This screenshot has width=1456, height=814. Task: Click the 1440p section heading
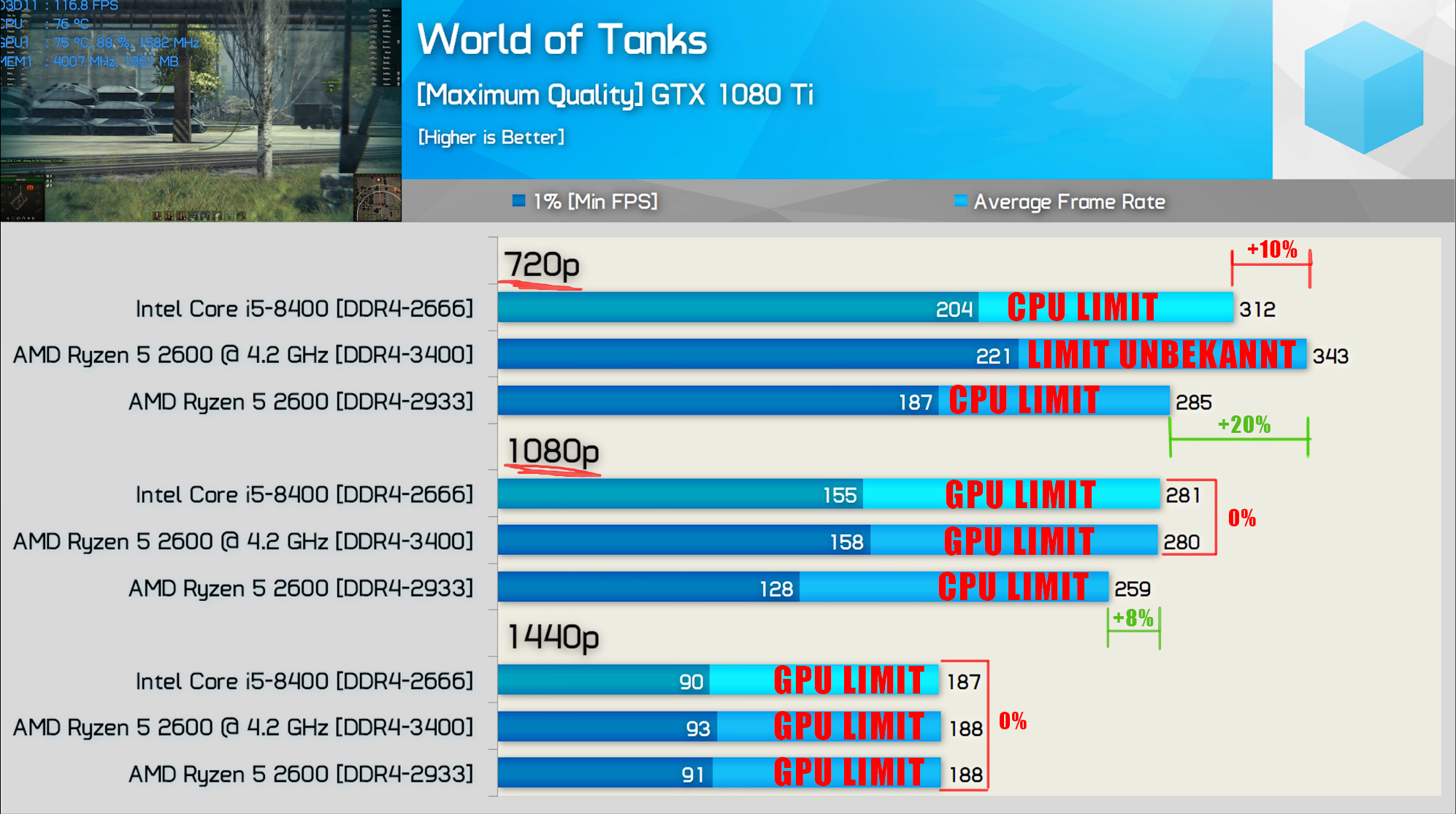(553, 637)
